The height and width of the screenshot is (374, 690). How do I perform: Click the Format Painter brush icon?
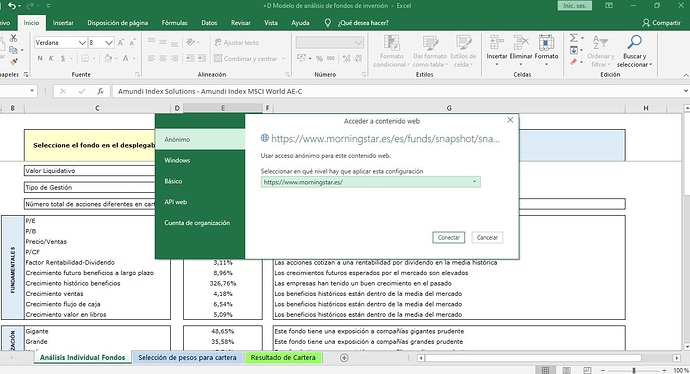[14, 62]
